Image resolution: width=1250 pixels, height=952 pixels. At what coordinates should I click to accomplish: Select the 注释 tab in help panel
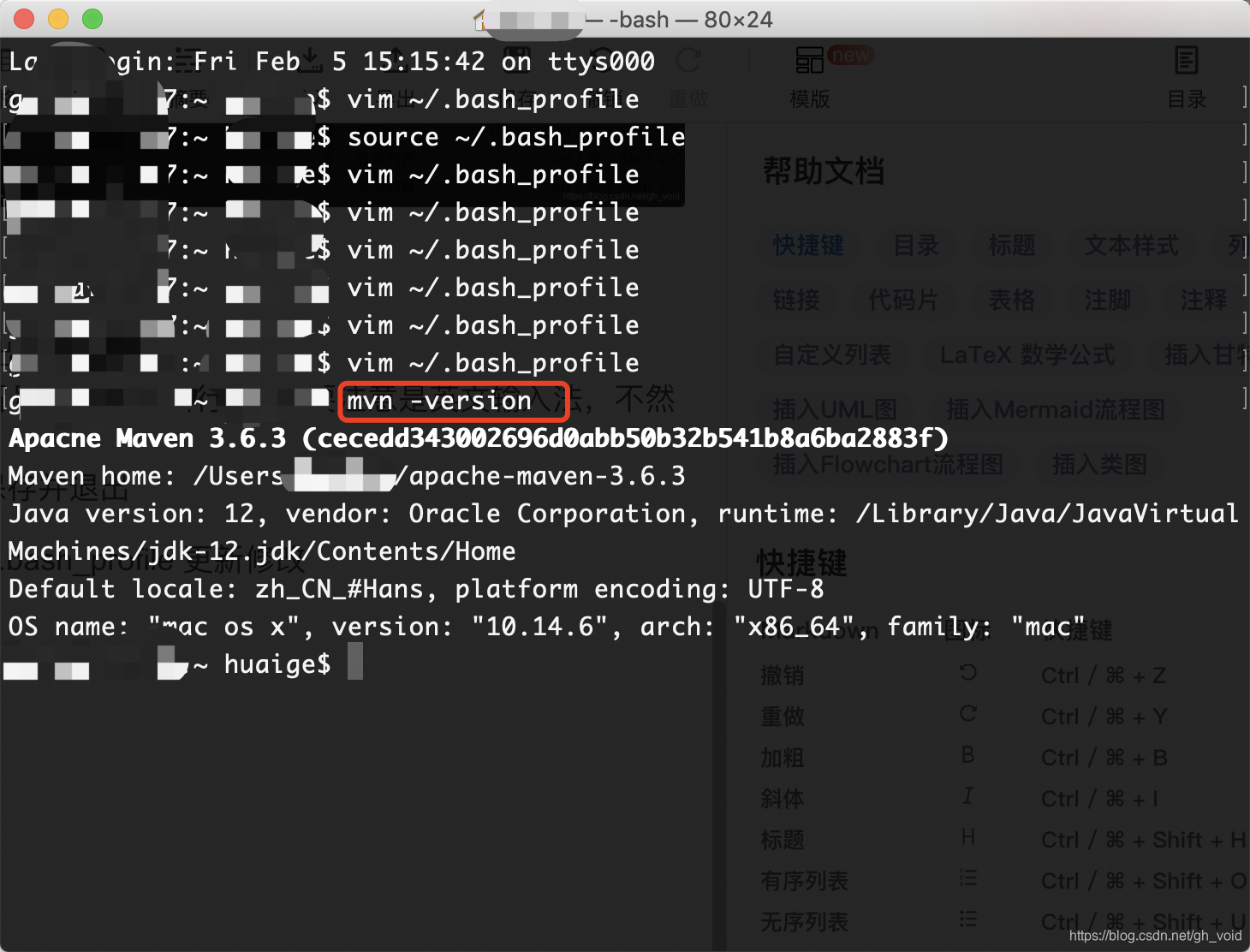(x=1204, y=300)
